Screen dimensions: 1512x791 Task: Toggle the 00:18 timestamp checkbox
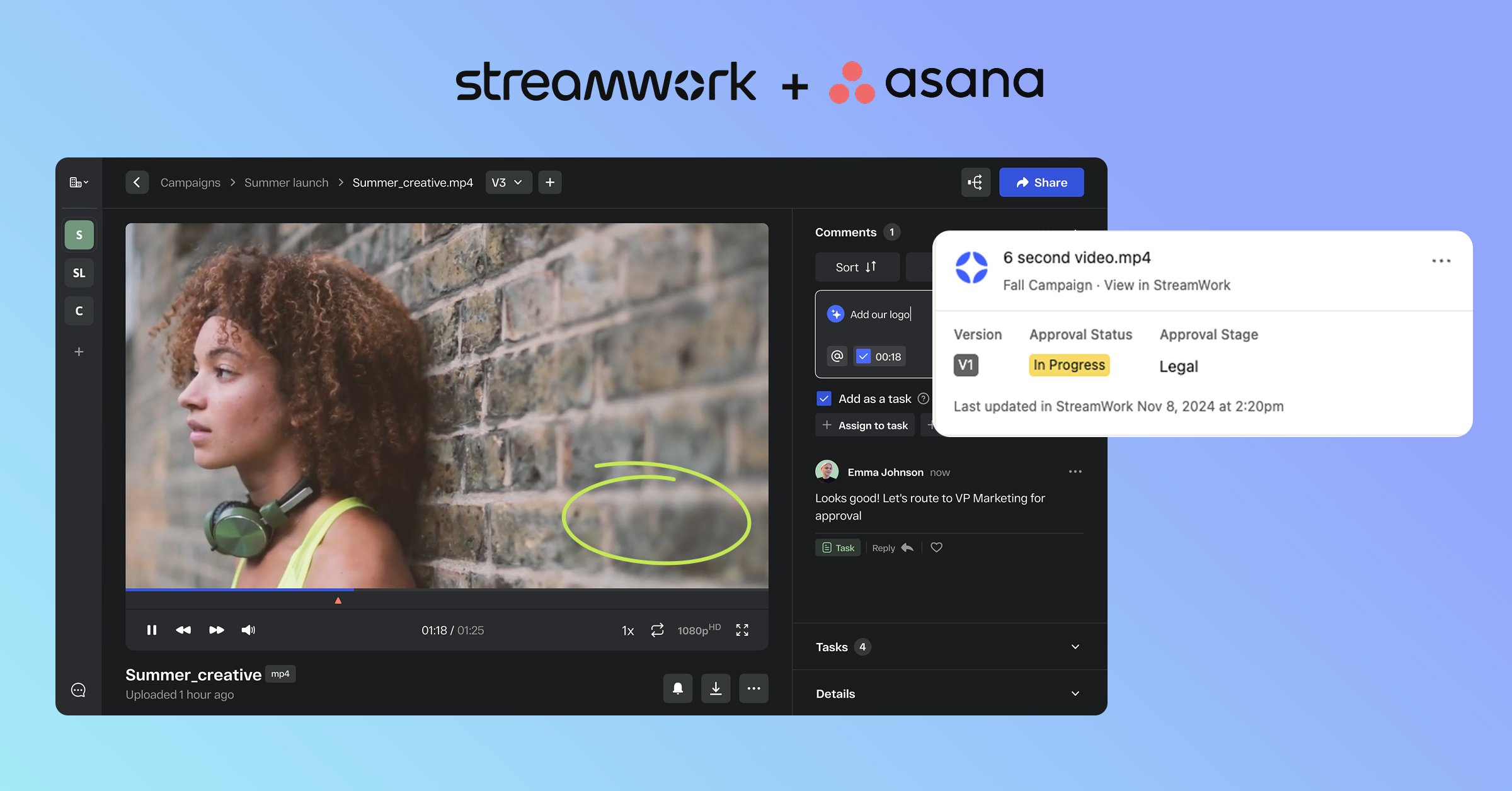863,356
